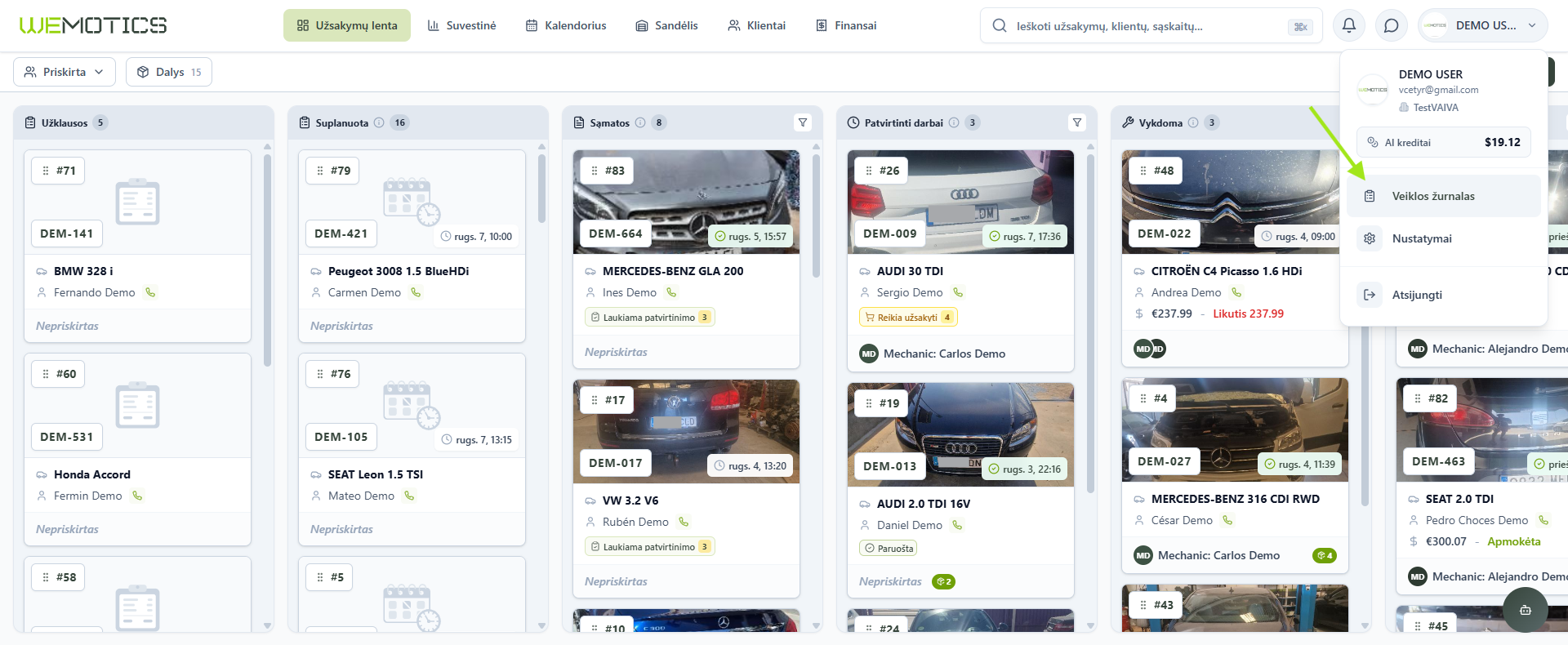Call Fernando Demo via phone icon
This screenshot has height=645, width=1568.
(150, 292)
